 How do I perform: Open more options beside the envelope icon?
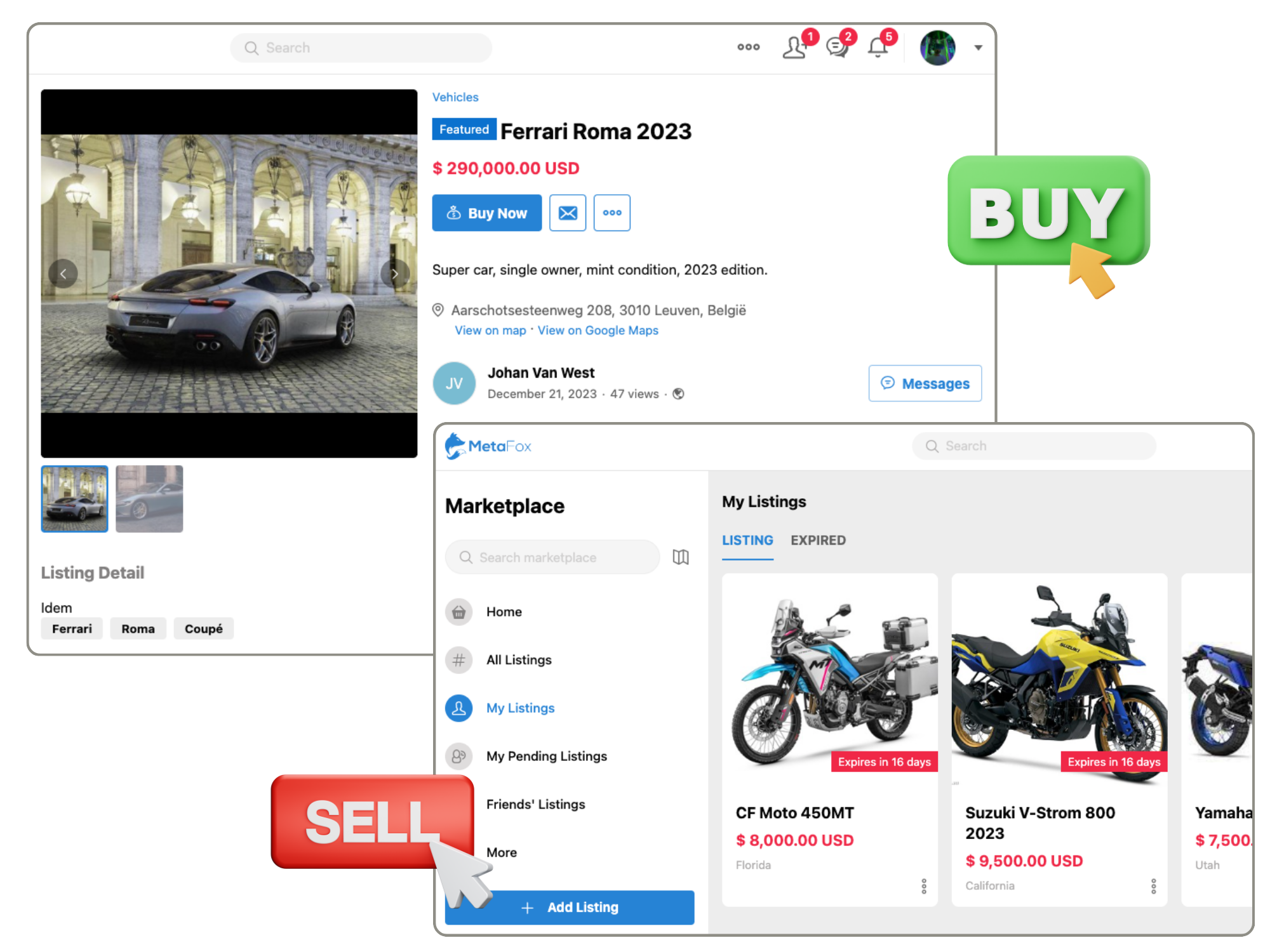(611, 213)
